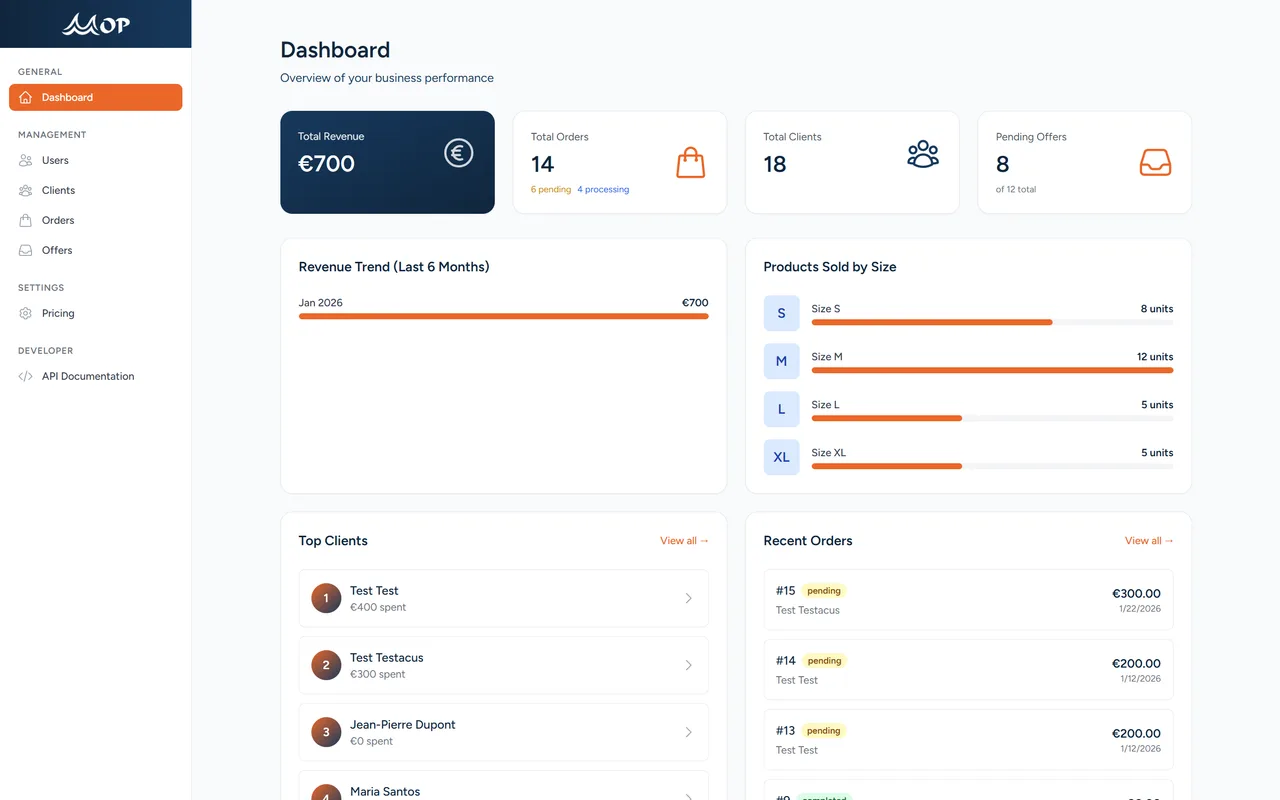Open the Total Clients card
Screen dimensions: 1280x800
852,162
